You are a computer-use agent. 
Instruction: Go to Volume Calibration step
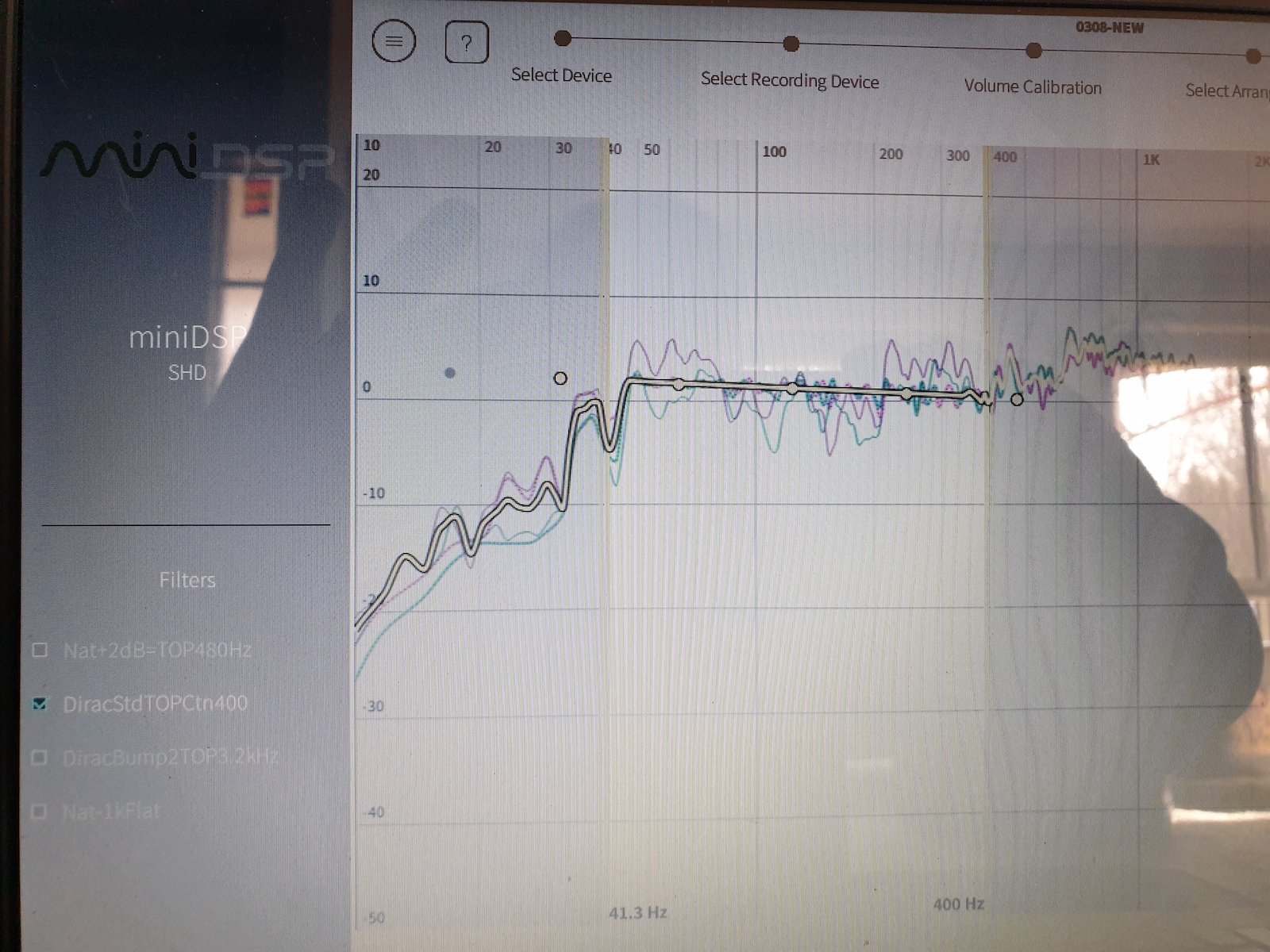[1033, 86]
